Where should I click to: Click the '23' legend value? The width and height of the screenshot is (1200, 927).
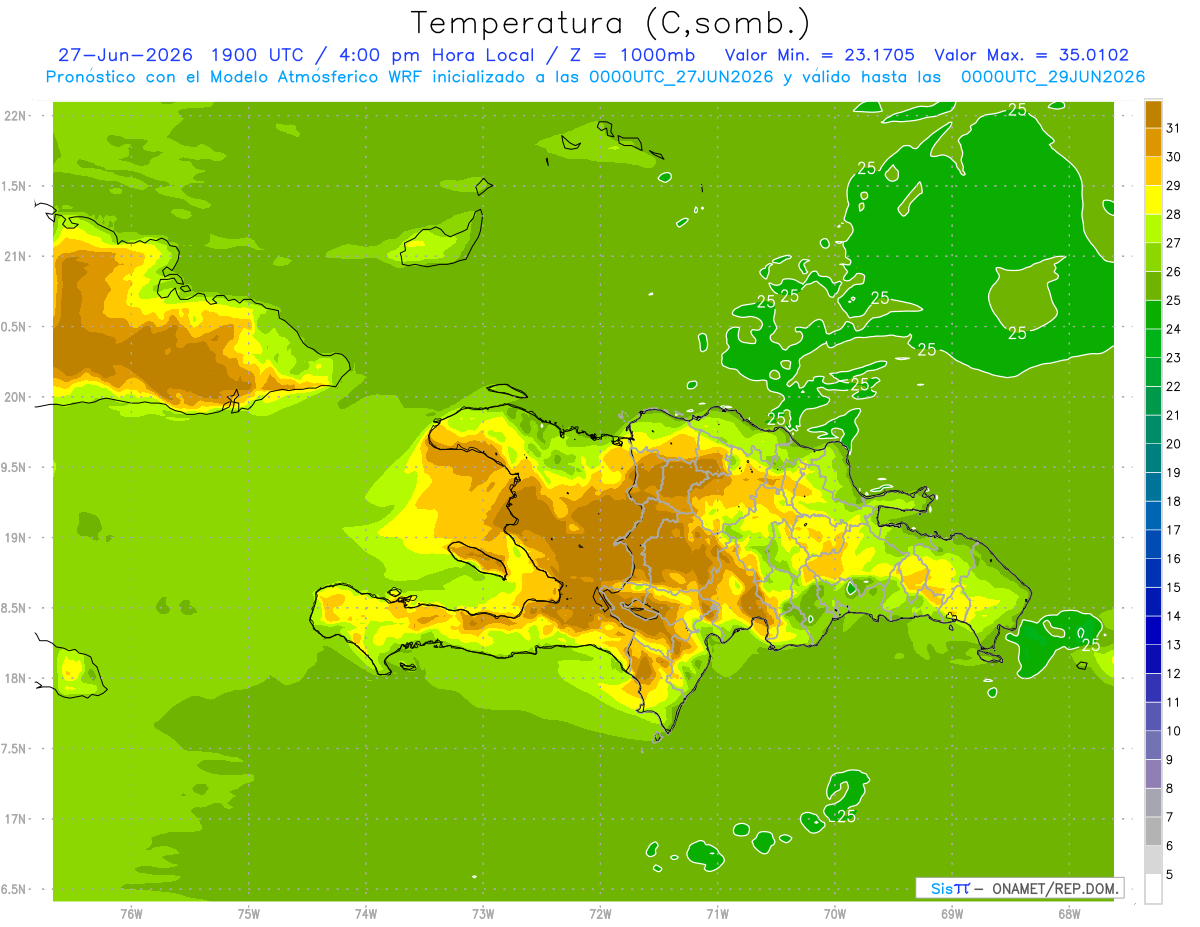(1173, 357)
